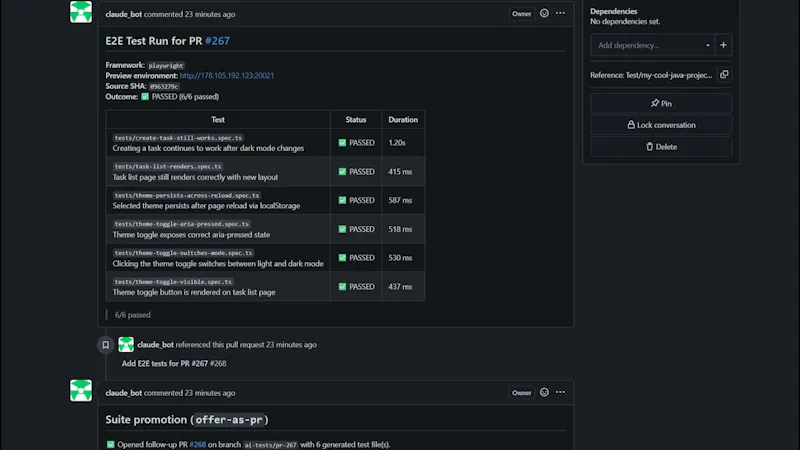This screenshot has width=800, height=450.
Task: Open more options menu on Suite promotion comment
Action: (560, 392)
